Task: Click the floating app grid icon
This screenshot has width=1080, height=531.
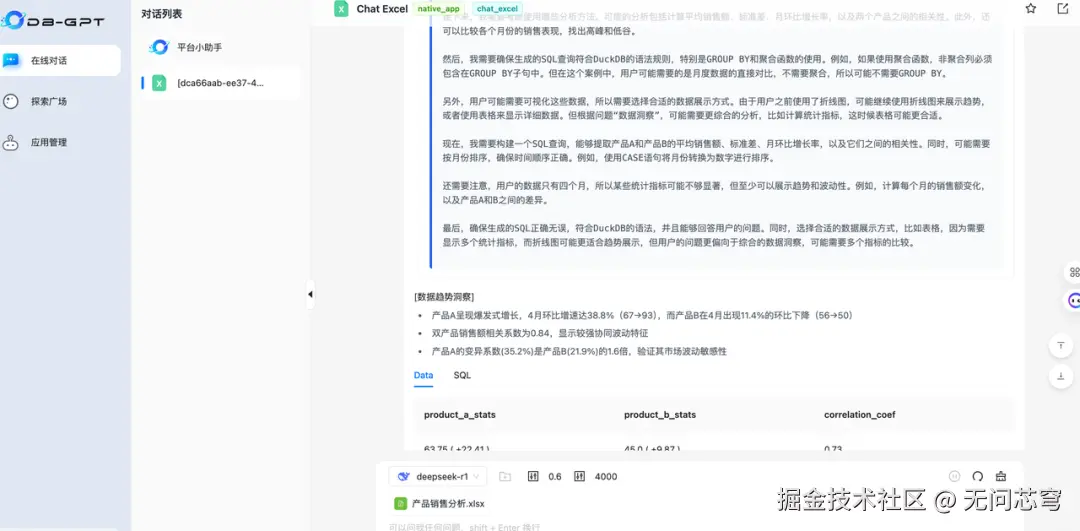Action: click(1073, 272)
